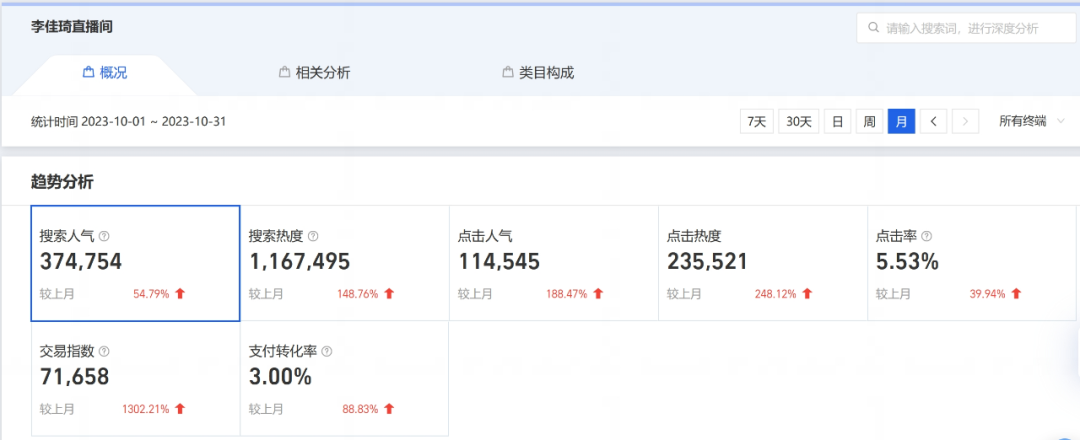Select the 月 monthly granularity
This screenshot has height=440, width=1080.
tap(902, 121)
